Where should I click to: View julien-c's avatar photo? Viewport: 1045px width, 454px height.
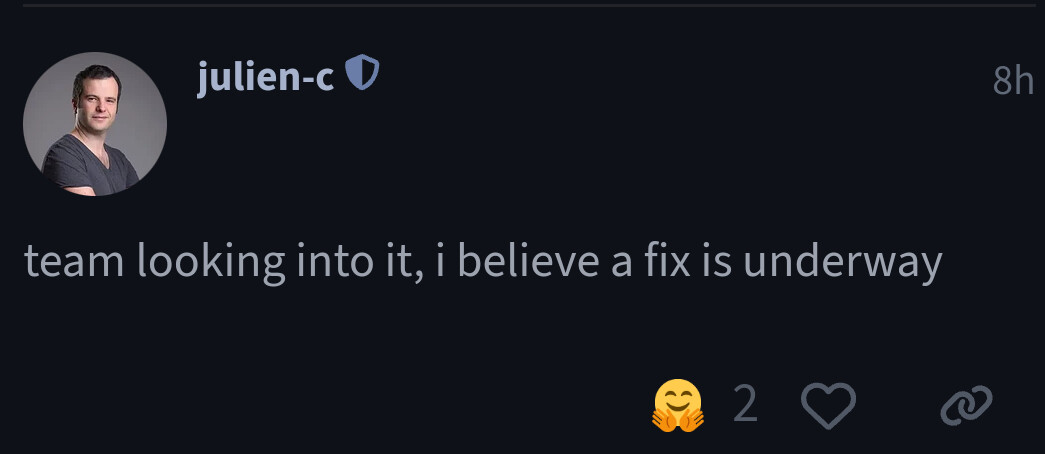(95, 124)
